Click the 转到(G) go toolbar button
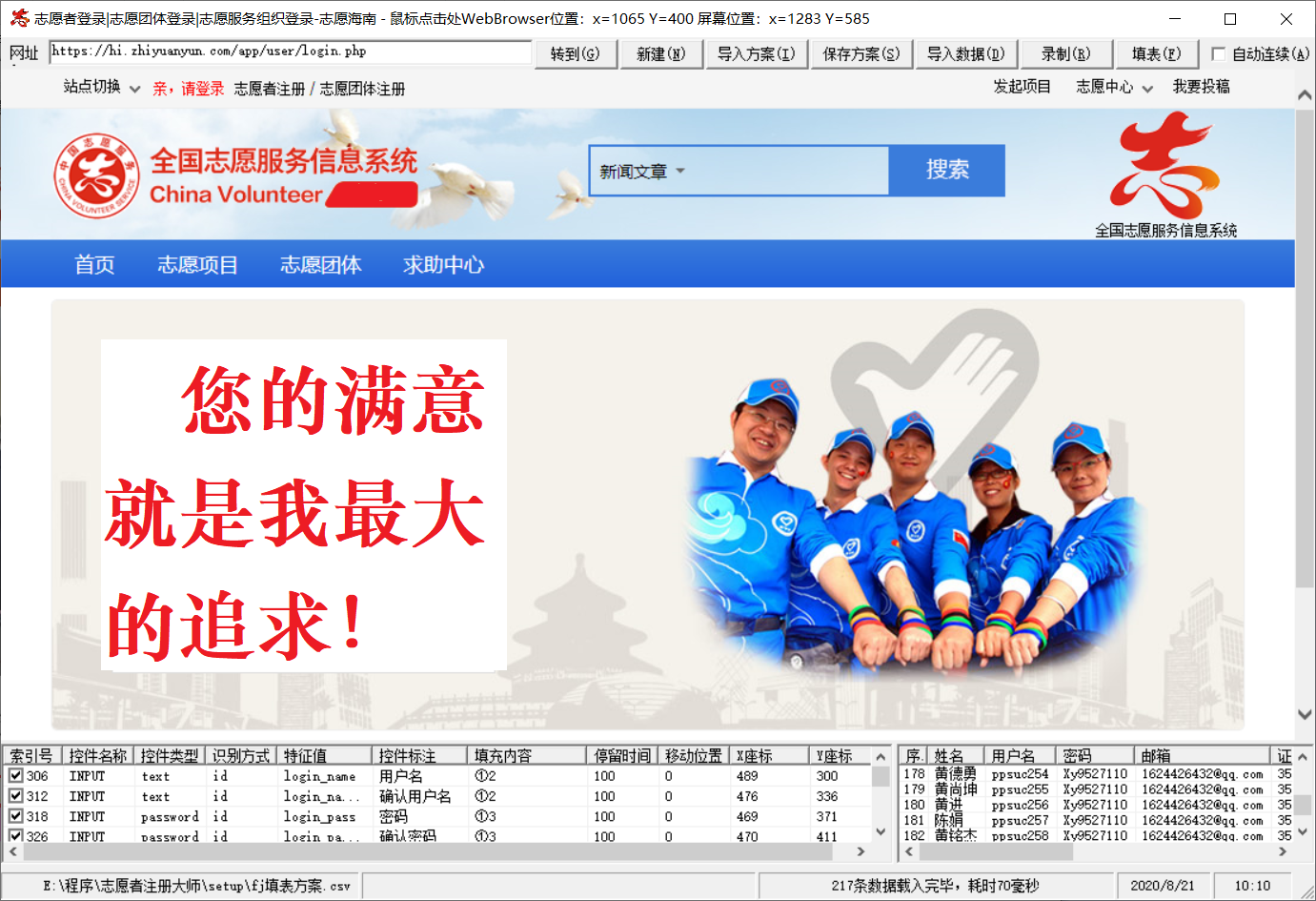 [576, 54]
